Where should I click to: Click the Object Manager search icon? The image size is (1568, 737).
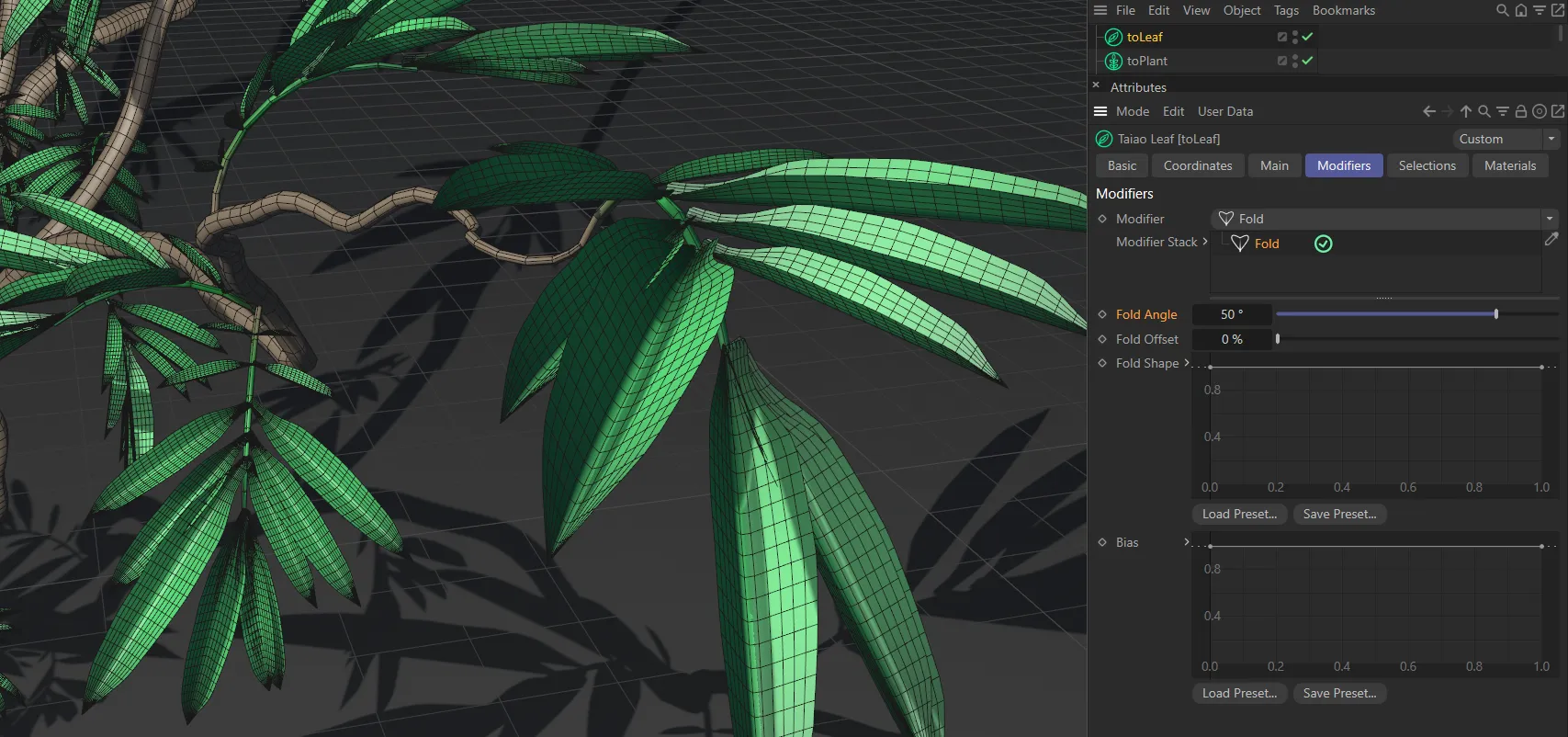1503,10
